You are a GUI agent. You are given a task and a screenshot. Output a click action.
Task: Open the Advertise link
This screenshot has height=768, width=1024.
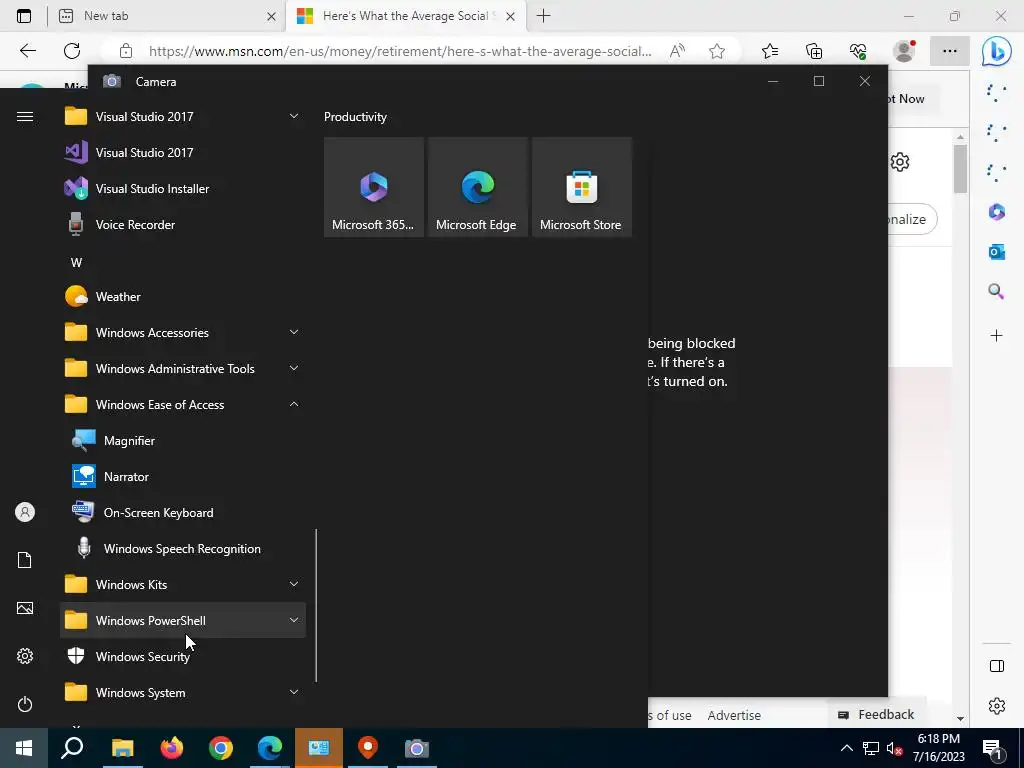pos(734,715)
